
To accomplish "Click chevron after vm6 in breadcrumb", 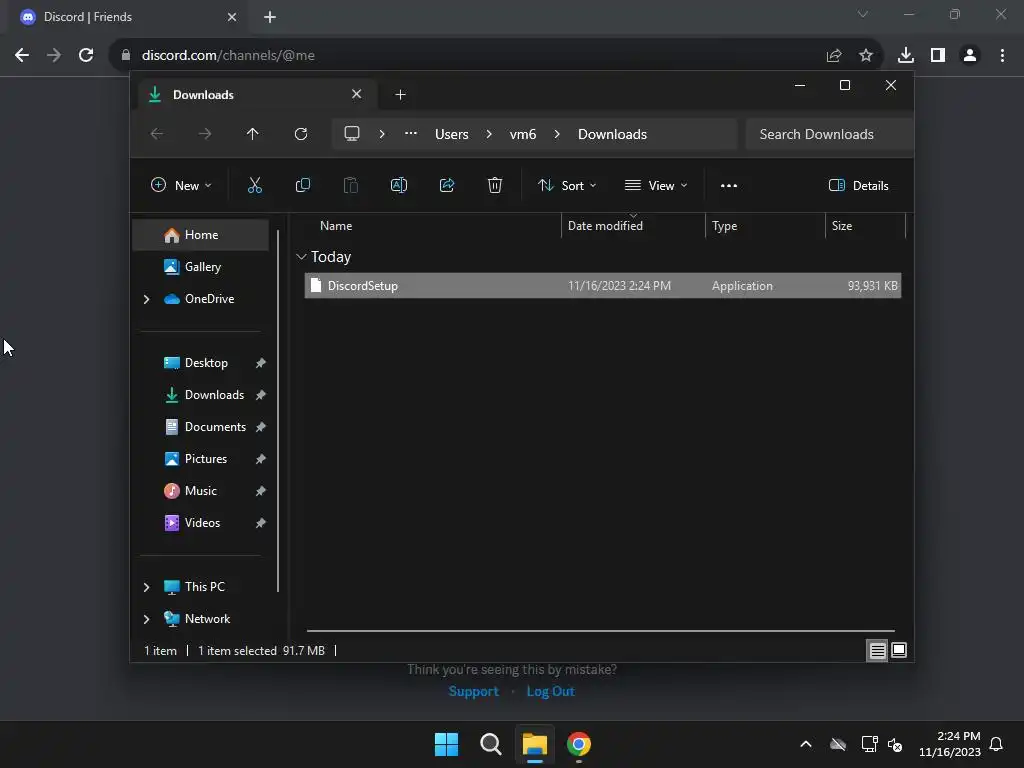I will (x=557, y=134).
